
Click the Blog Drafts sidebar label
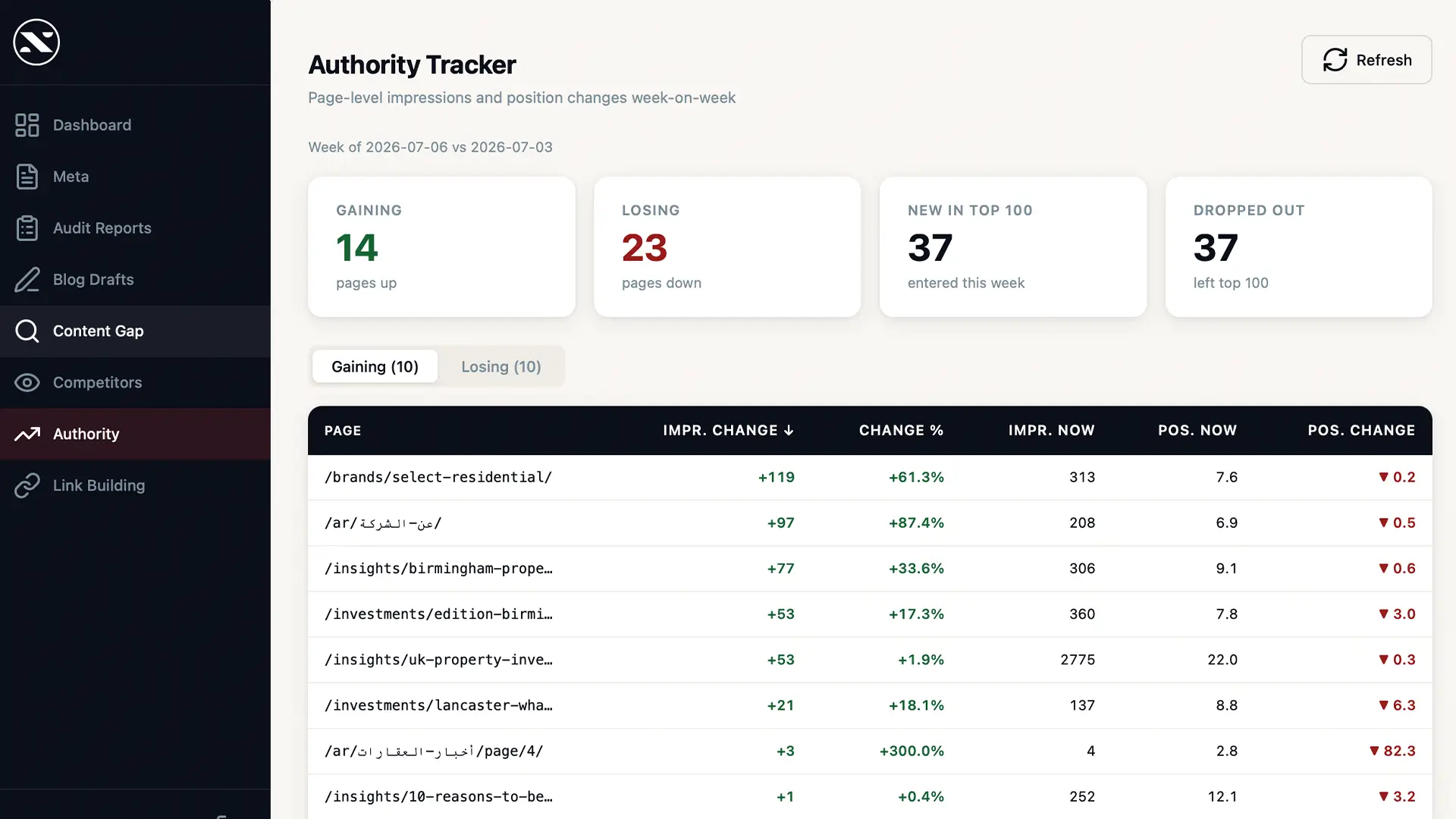pos(93,280)
